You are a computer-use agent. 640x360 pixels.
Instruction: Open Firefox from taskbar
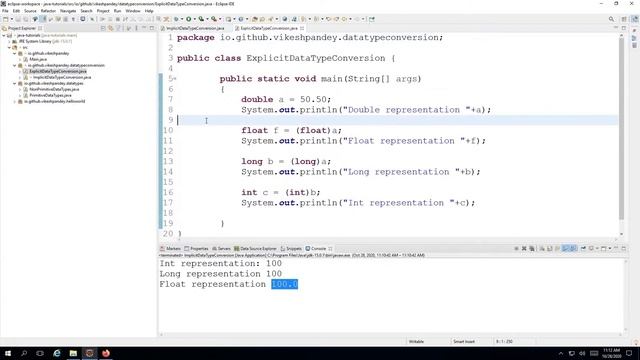point(106,353)
